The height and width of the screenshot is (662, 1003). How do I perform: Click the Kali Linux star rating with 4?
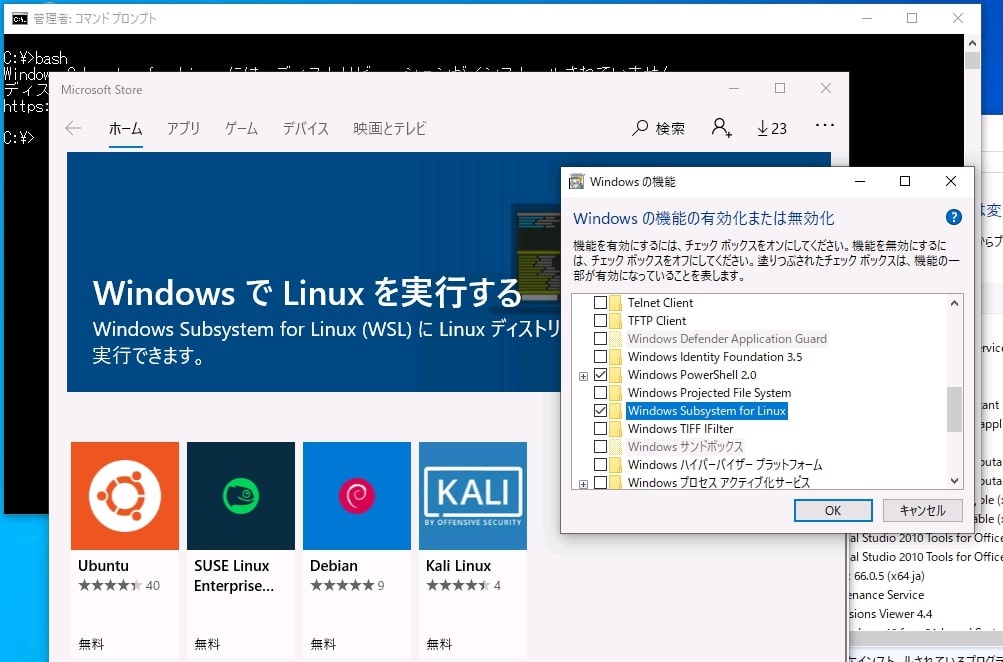[464, 585]
